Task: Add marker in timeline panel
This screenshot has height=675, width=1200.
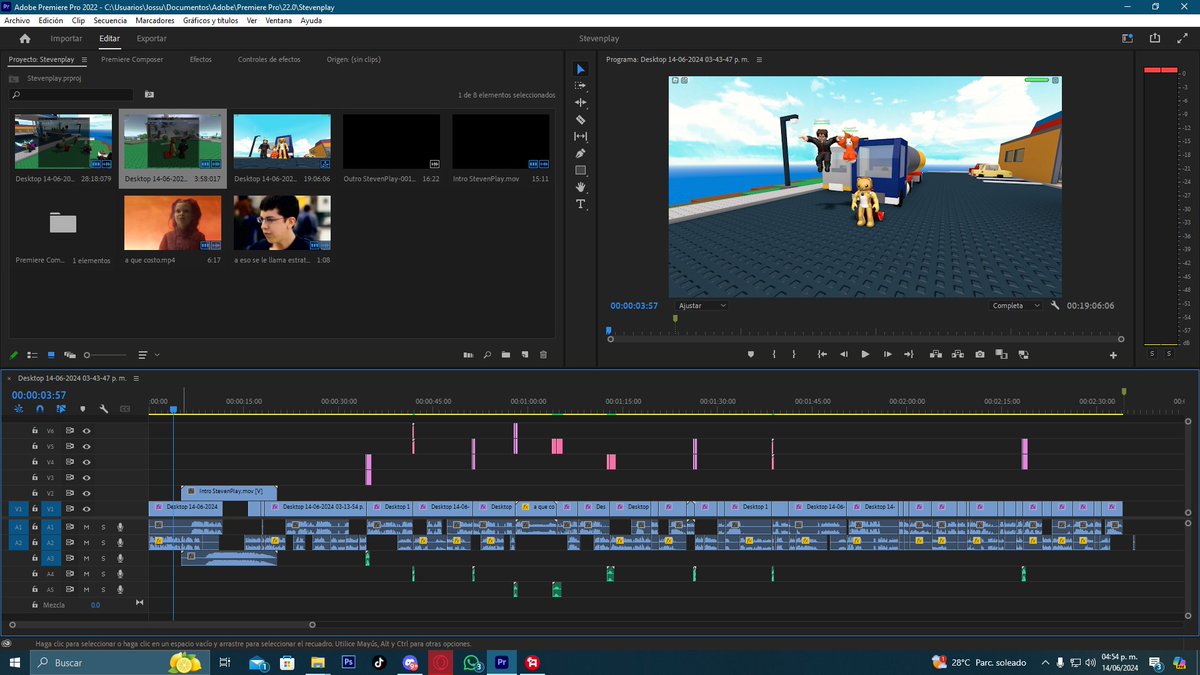Action: pyautogui.click(x=82, y=409)
